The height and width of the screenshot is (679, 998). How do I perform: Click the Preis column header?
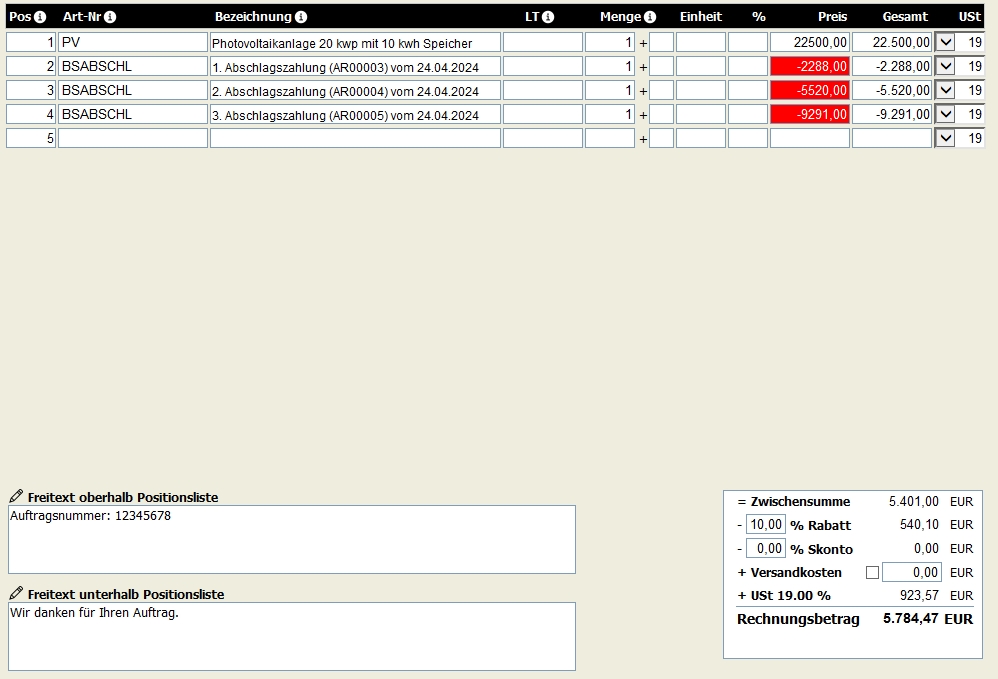832,17
